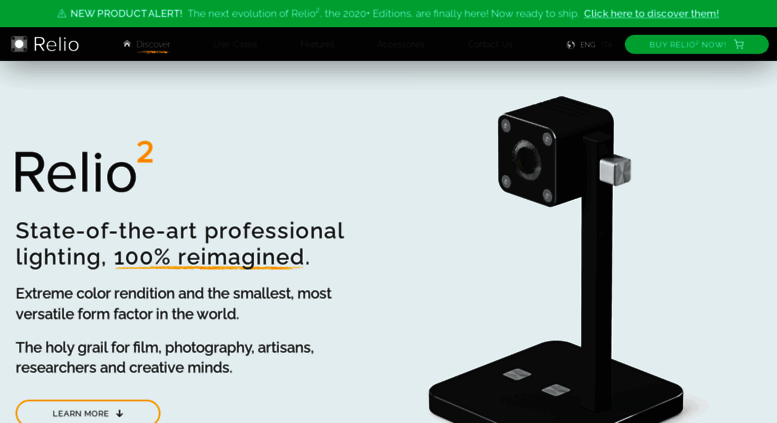The width and height of the screenshot is (777, 423).
Task: Click the Learn More button
Action: [x=88, y=413]
